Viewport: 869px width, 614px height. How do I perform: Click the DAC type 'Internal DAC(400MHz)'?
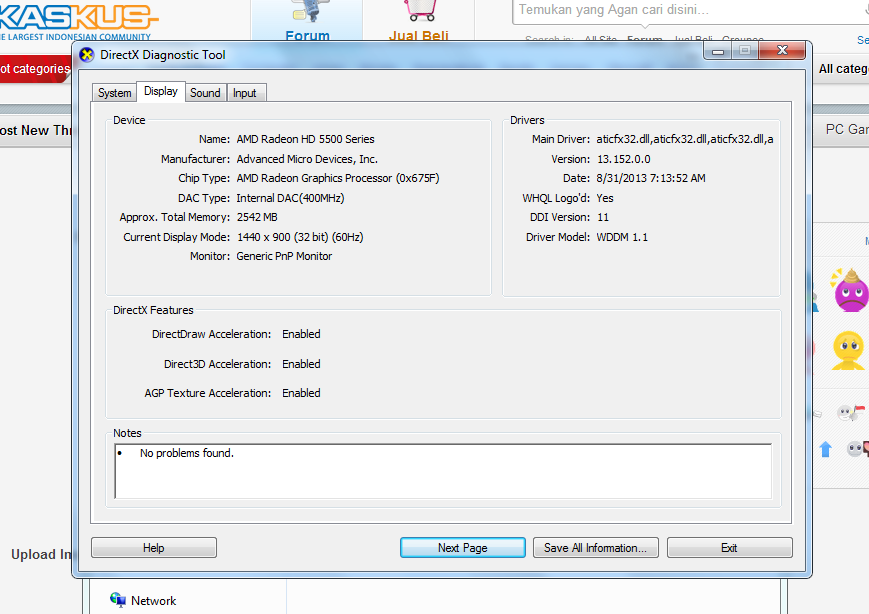point(290,198)
